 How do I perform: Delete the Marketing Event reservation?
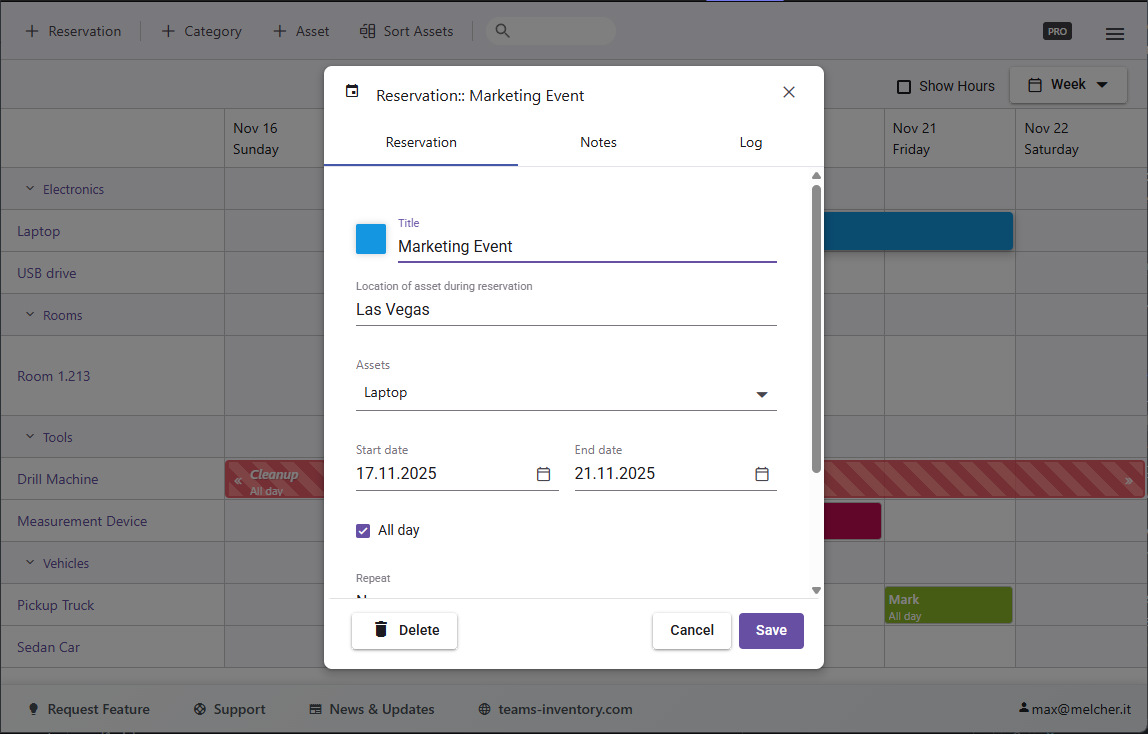click(404, 630)
